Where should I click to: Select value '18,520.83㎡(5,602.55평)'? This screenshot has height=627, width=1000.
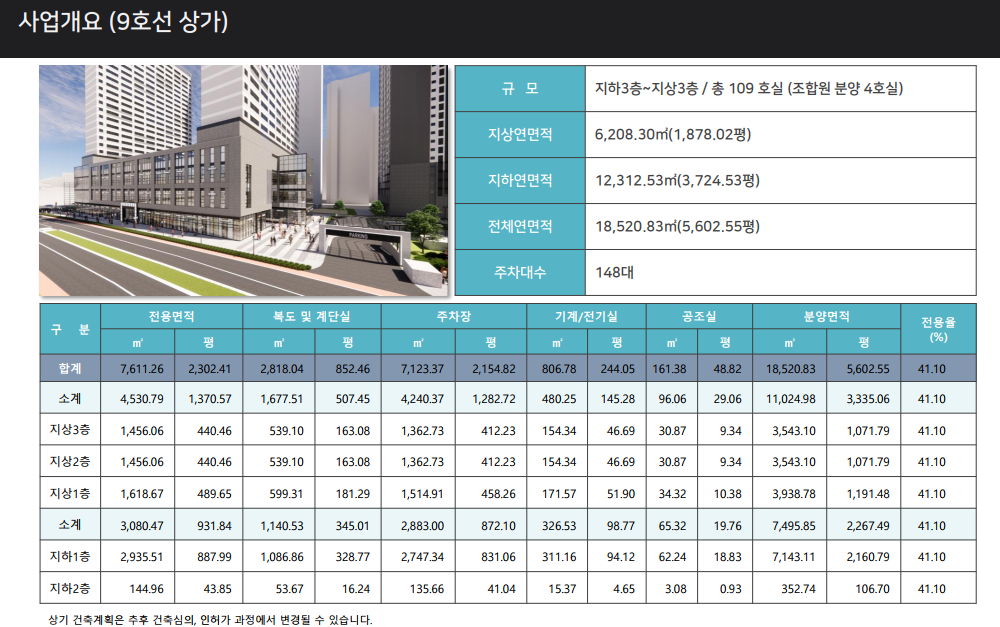click(x=677, y=226)
